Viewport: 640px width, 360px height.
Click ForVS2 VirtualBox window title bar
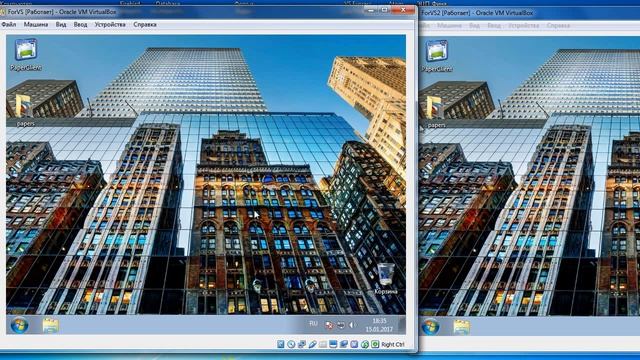click(529, 13)
